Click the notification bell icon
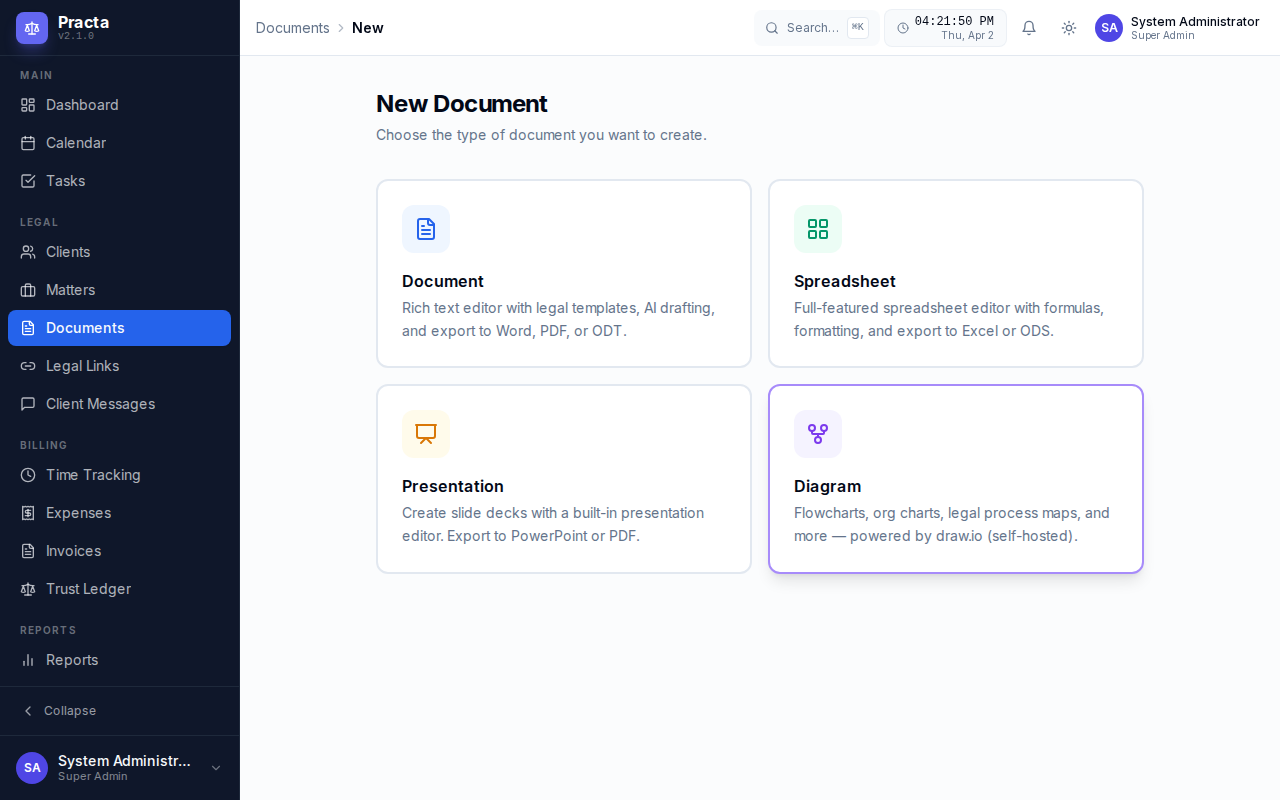Screen dimensions: 1280x800 tap(1028, 27)
